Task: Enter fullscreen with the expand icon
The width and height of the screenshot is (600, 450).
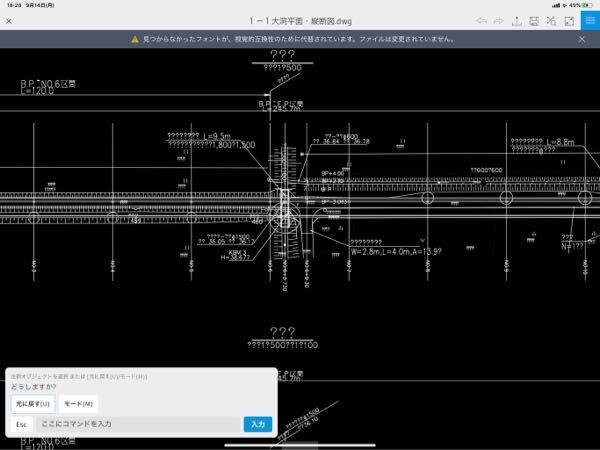Action: (568, 20)
